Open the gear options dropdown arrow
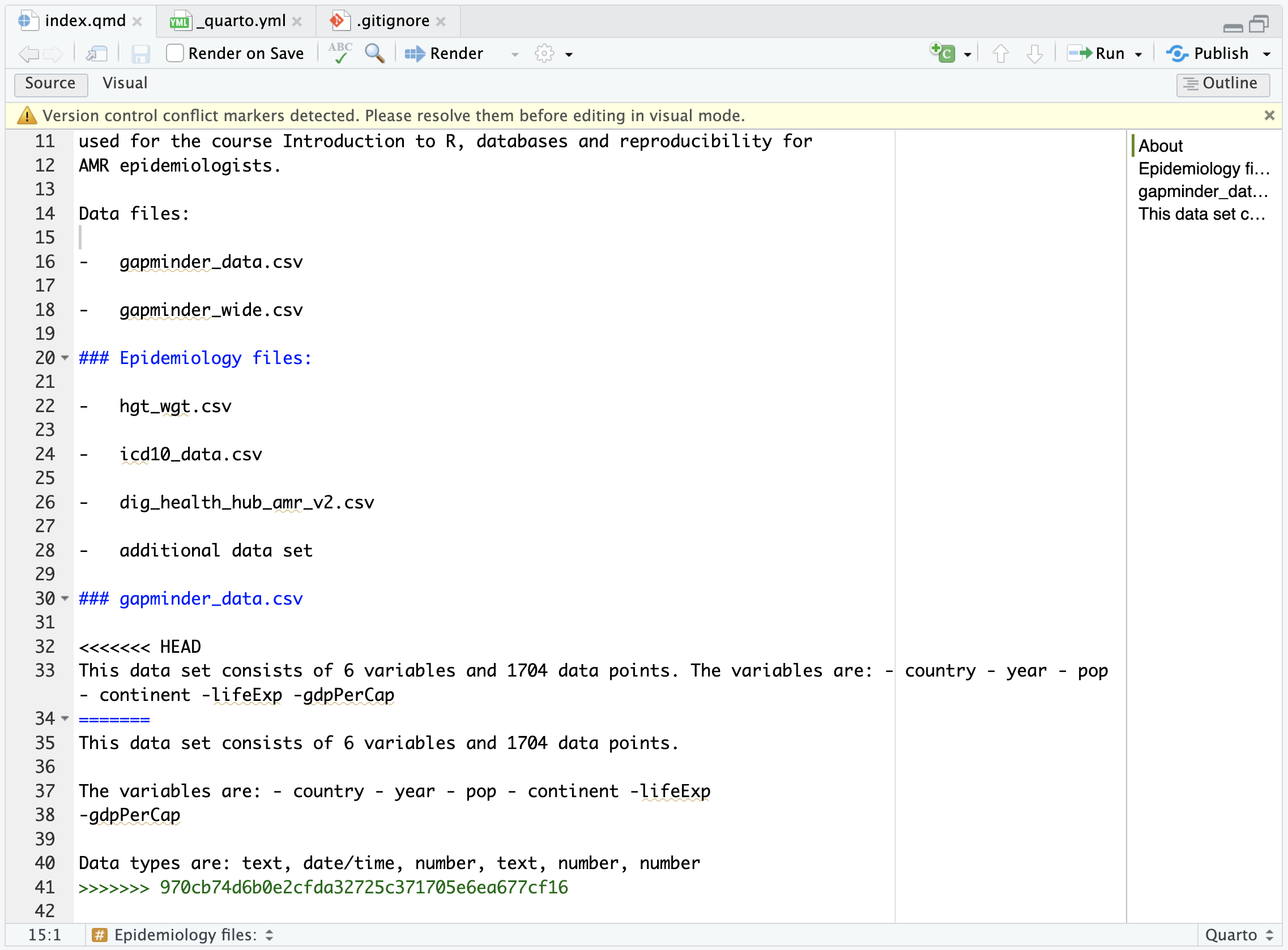1288x950 pixels. [x=569, y=54]
